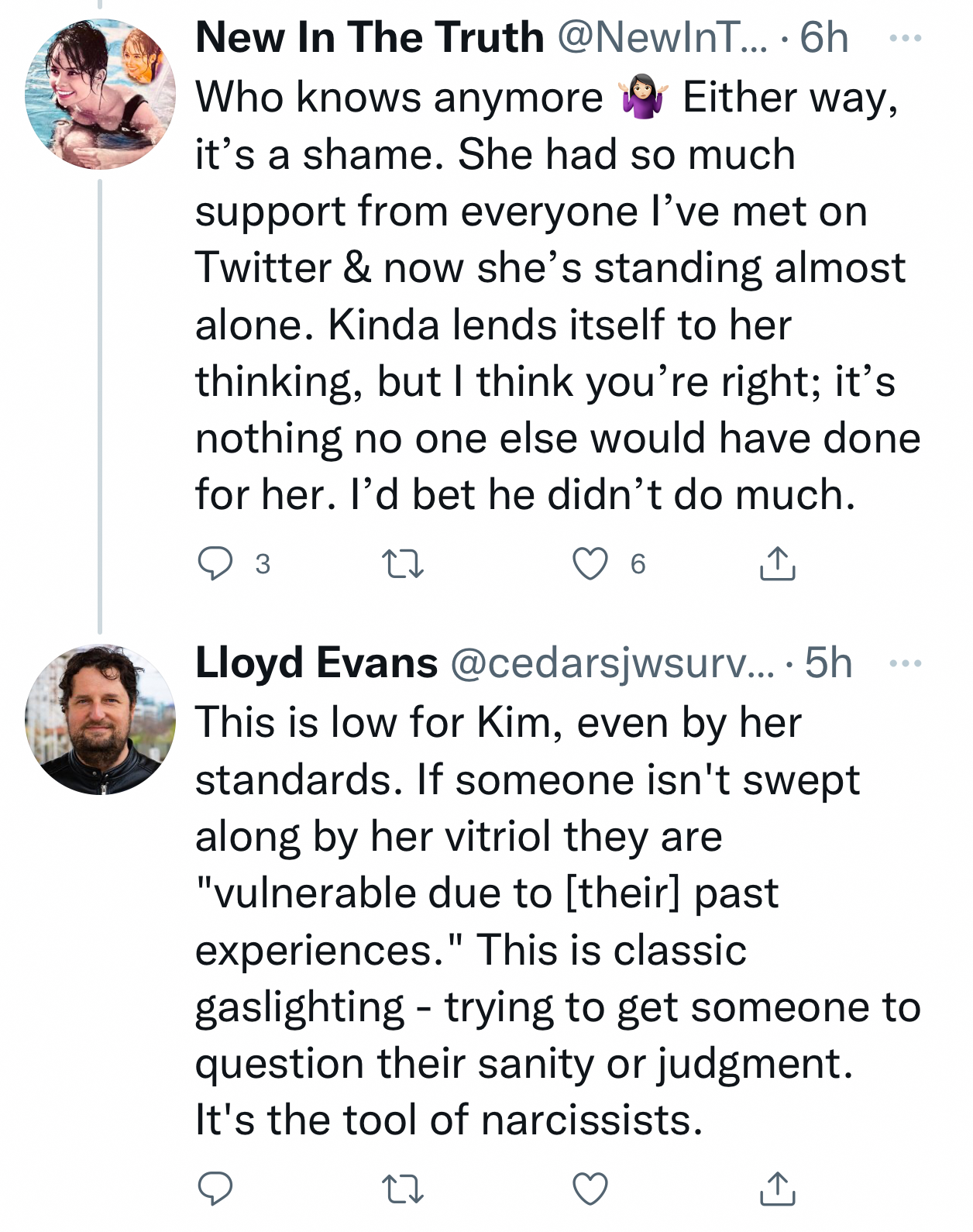Open tweet text 'This is low for Kim'
973x1232 pixels.
(558, 921)
